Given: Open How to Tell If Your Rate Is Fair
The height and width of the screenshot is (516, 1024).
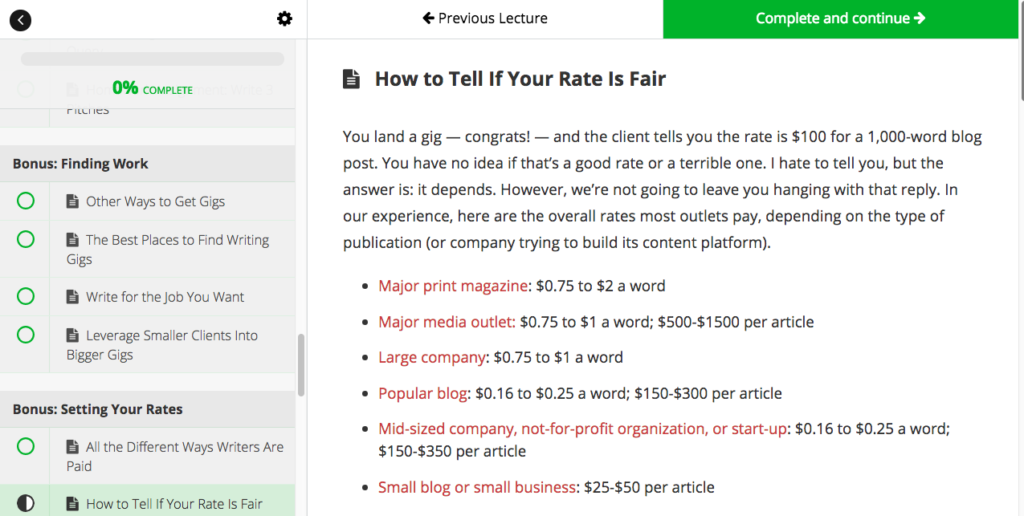Looking at the screenshot, I should (x=174, y=504).
